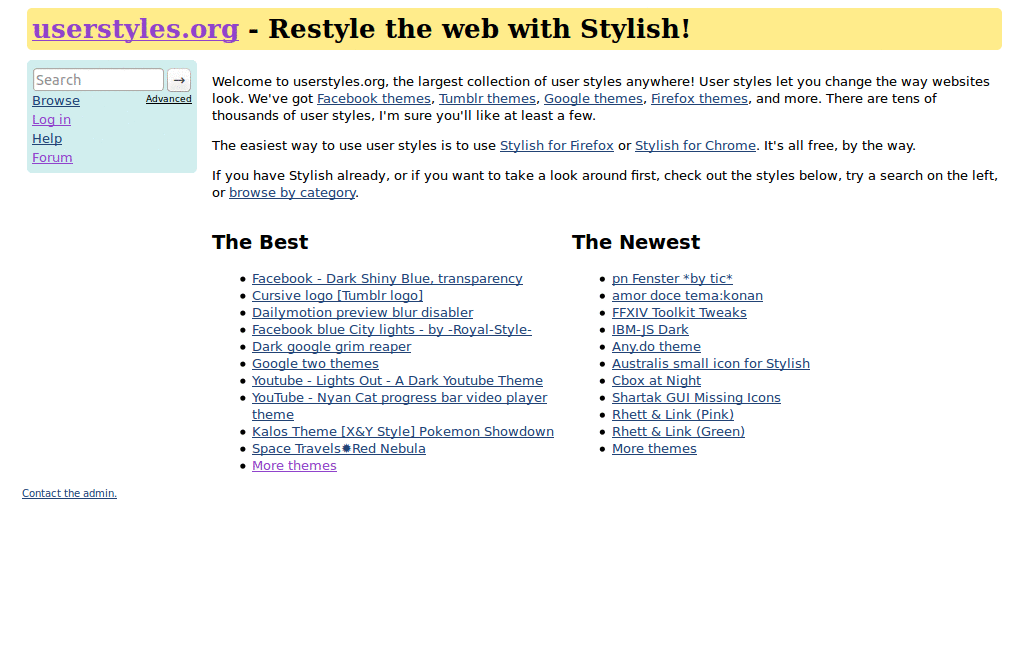Screen dimensions: 1024x645
Task: Open Facebook themes link in intro
Action: pos(374,99)
